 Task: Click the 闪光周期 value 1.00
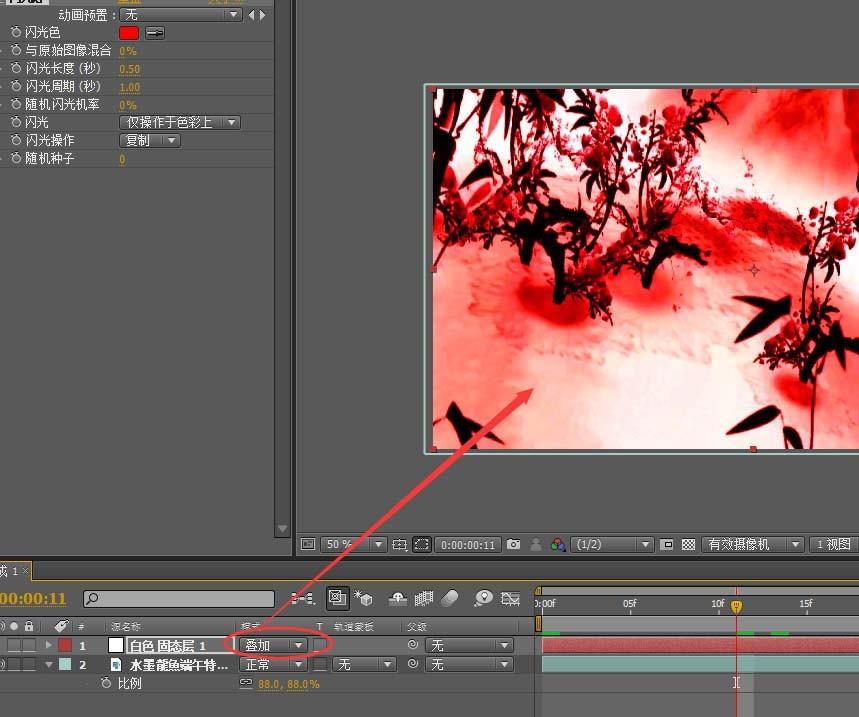[130, 87]
